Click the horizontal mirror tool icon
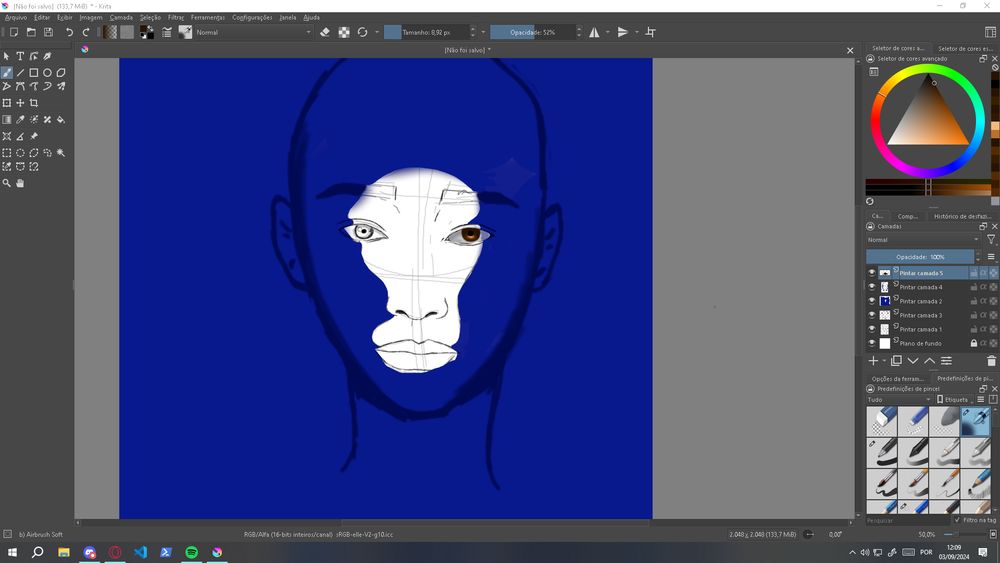The image size is (1000, 563). point(594,32)
